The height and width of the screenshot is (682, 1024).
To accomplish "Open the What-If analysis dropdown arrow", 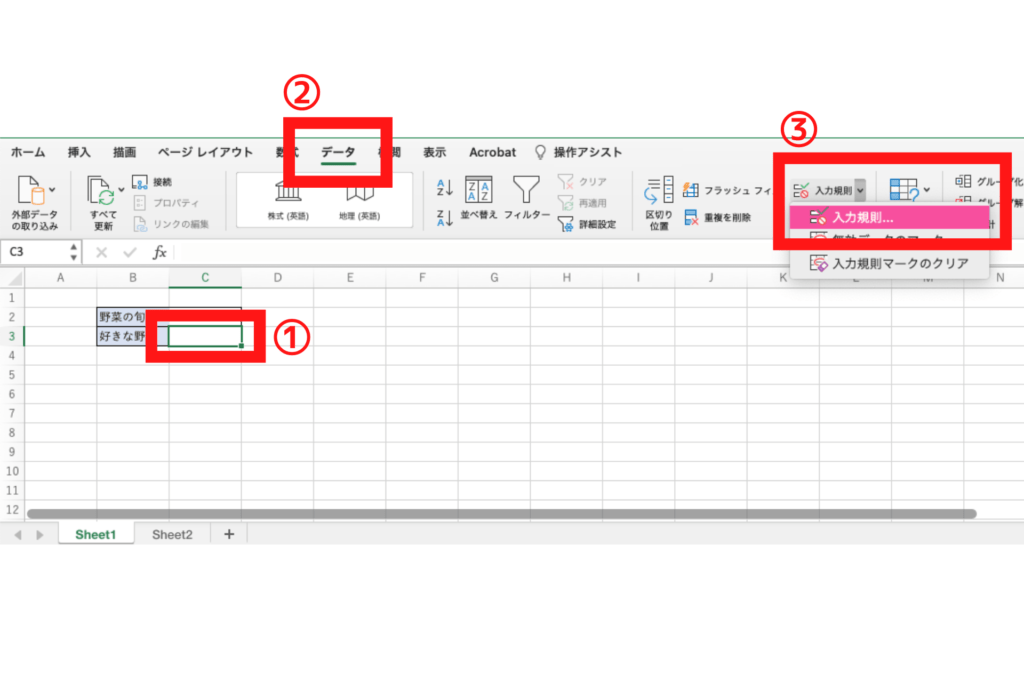I will click(927, 190).
